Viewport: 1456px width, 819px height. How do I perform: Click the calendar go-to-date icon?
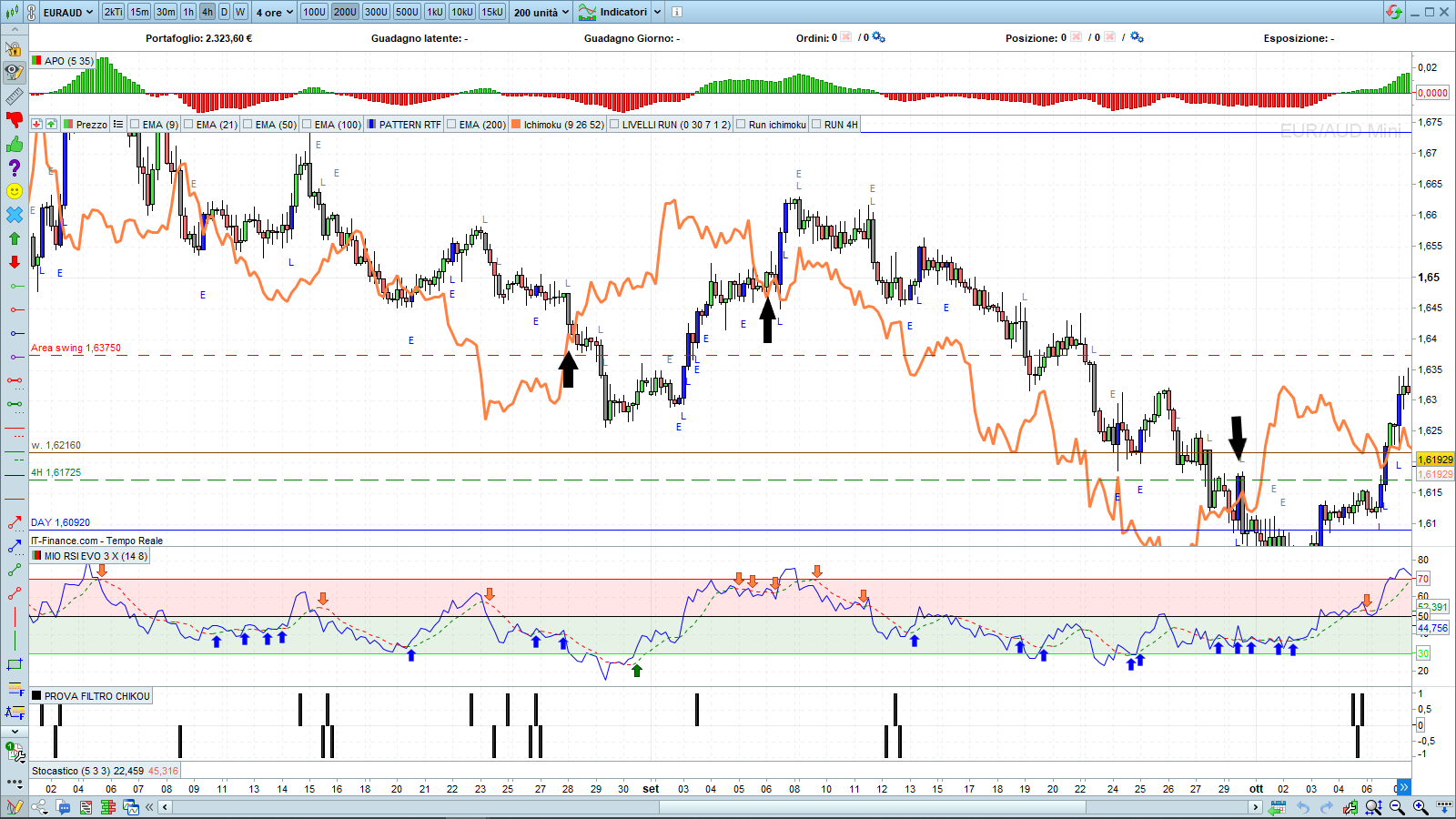tap(1277, 807)
